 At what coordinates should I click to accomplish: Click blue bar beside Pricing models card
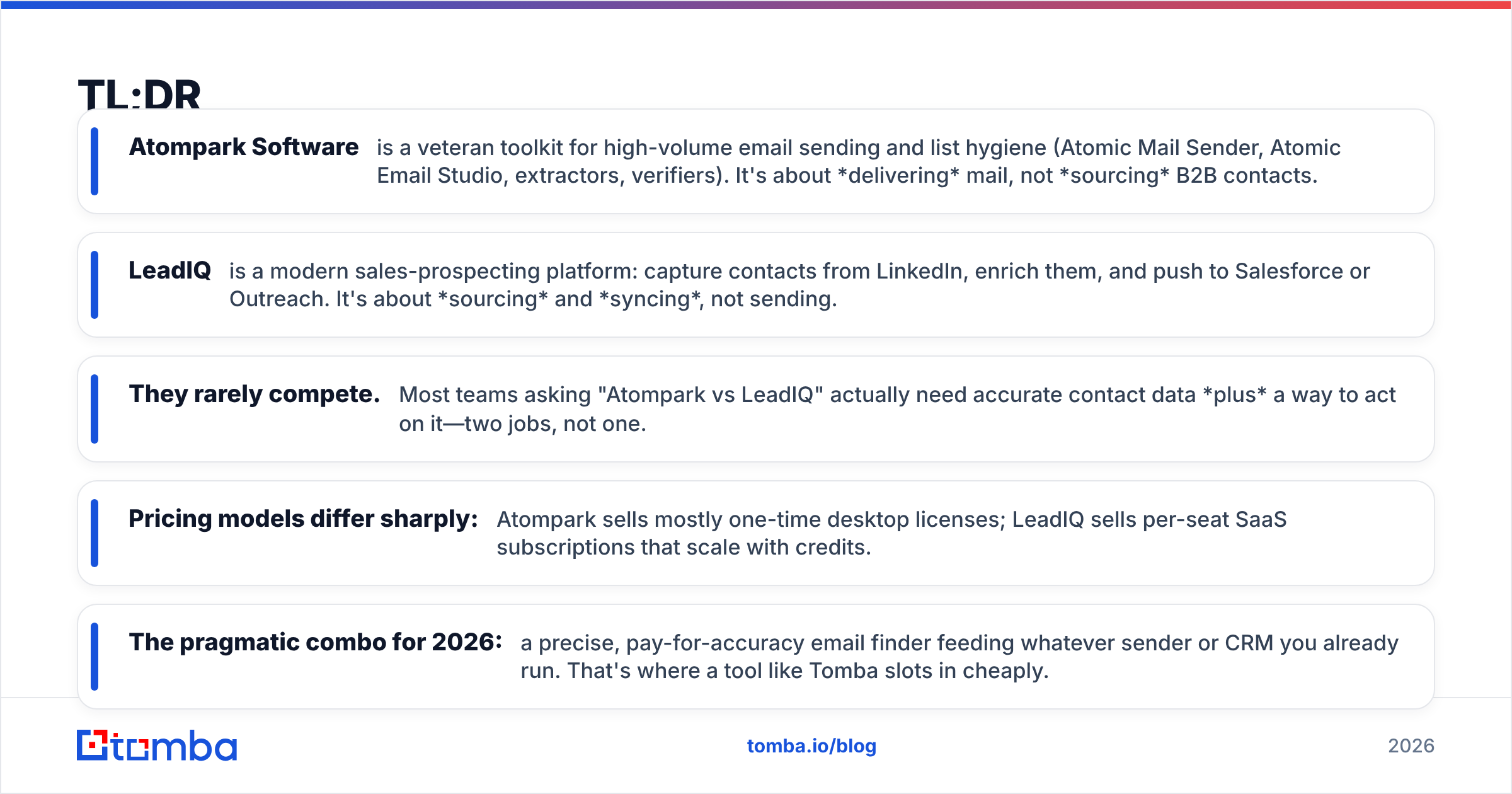pyautogui.click(x=94, y=533)
